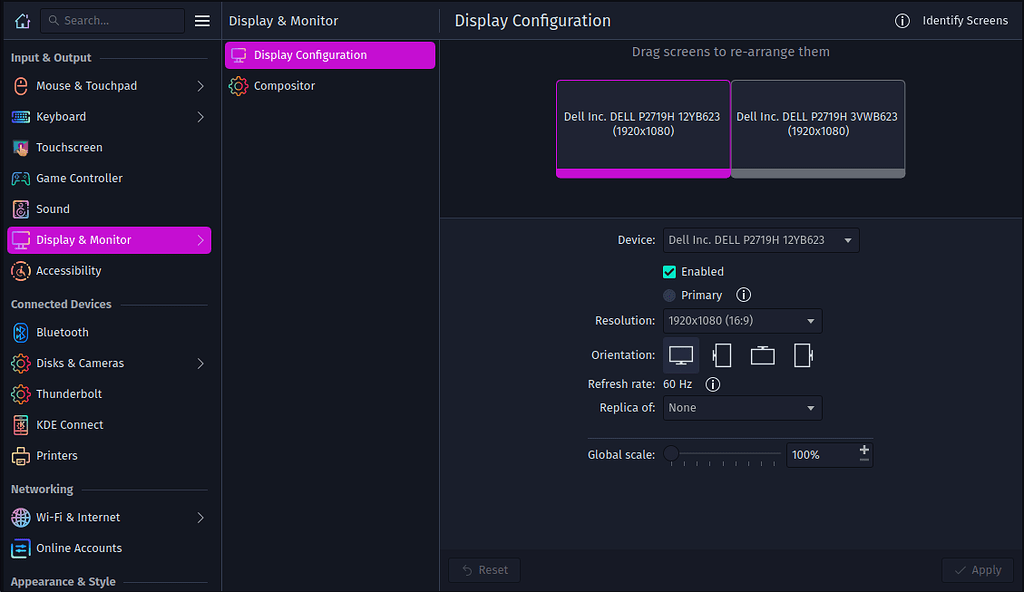The height and width of the screenshot is (592, 1024).
Task: Click the Compositor gear icon
Action: (x=238, y=86)
